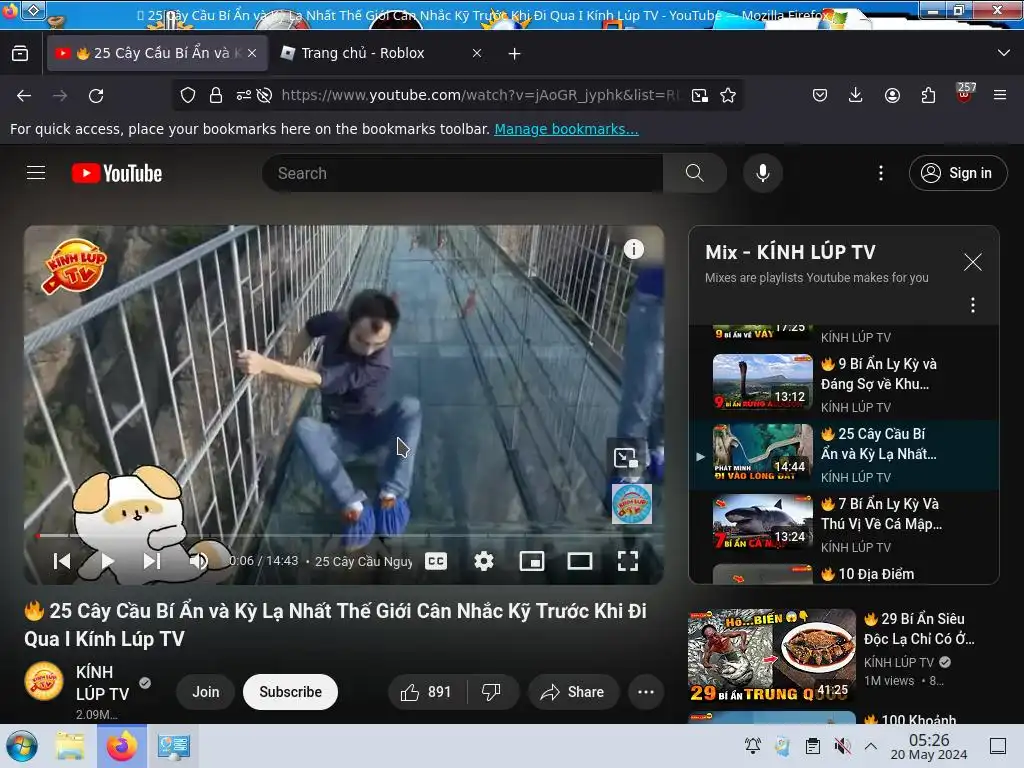Open site permissions icon in address bar

[244, 95]
